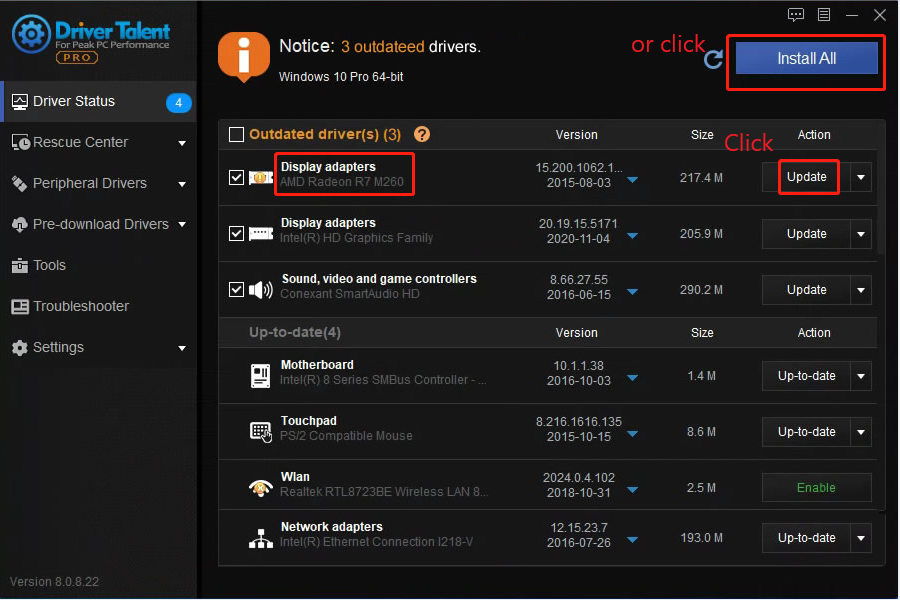The height and width of the screenshot is (600, 900).
Task: Expand the Pre-download Drivers submenu arrow
Action: pos(182,224)
